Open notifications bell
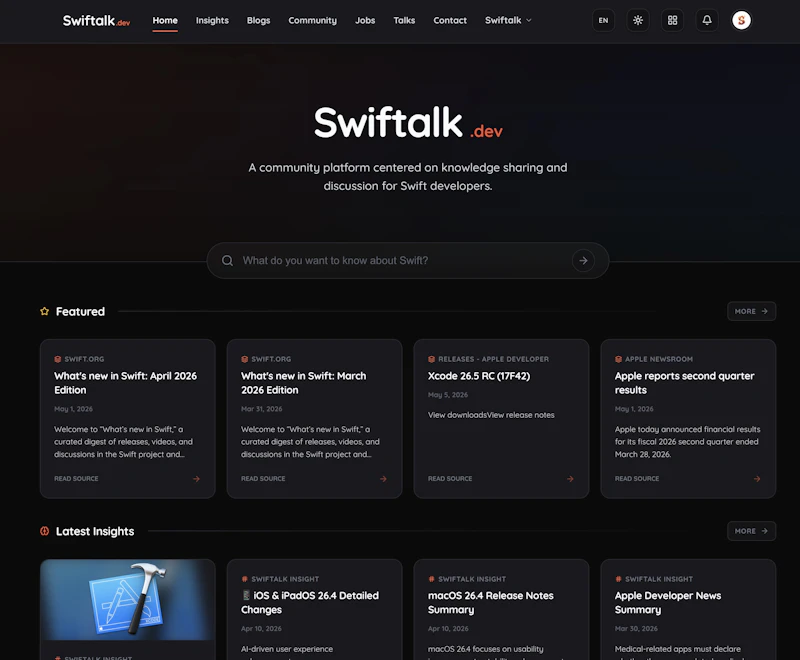Image resolution: width=800 pixels, height=660 pixels. tap(707, 20)
